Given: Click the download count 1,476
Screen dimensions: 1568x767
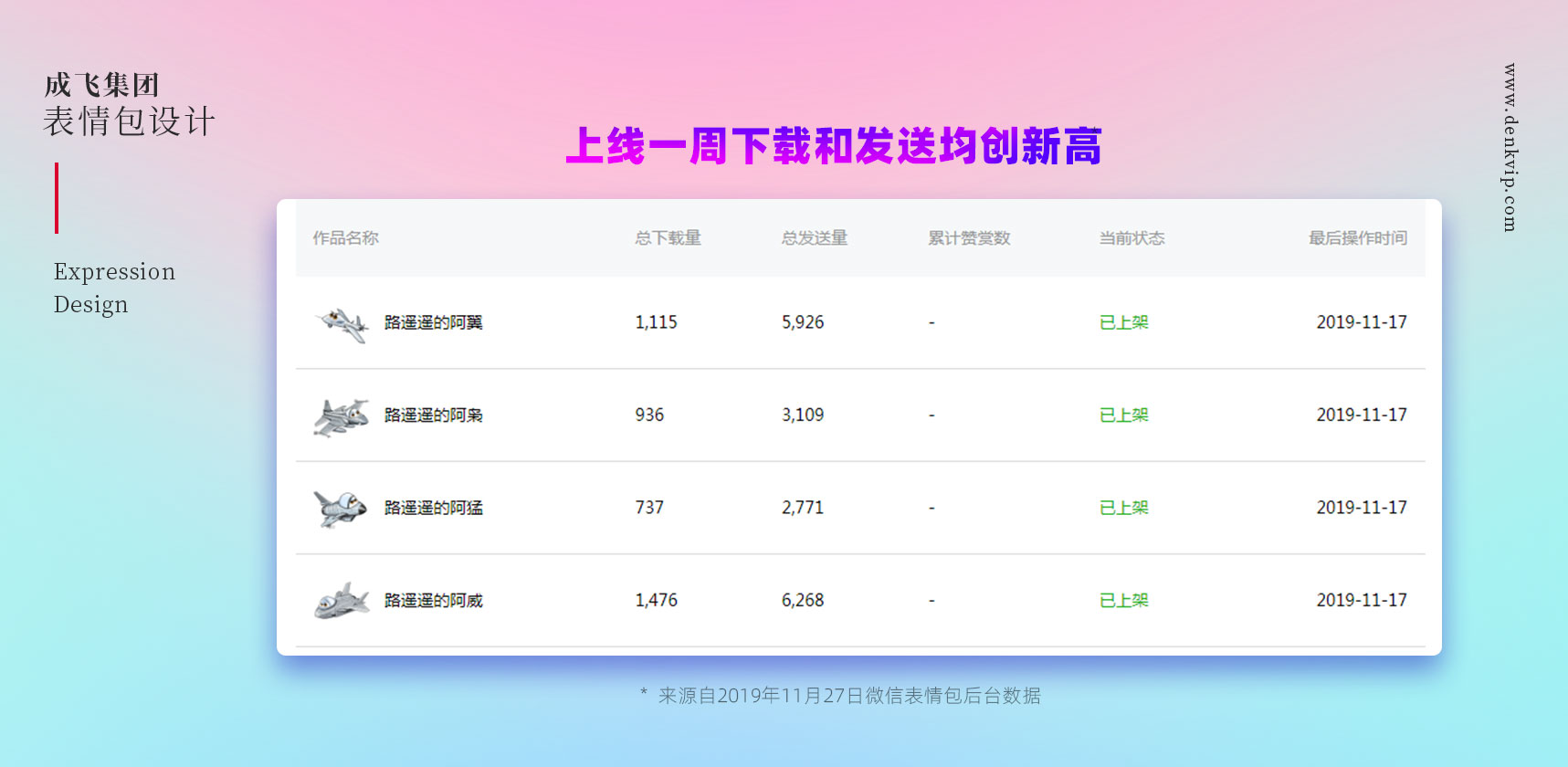Looking at the screenshot, I should click(656, 601).
